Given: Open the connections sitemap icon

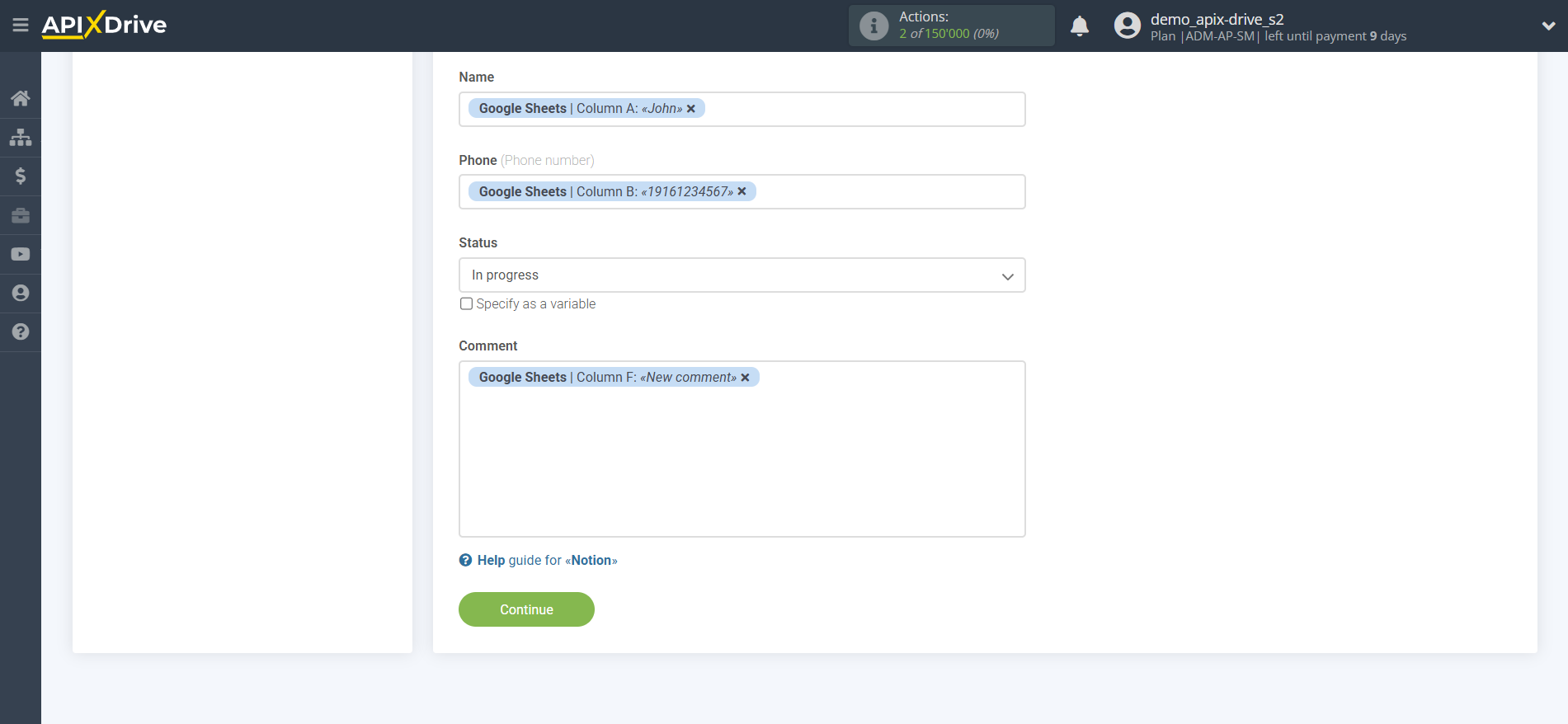Looking at the screenshot, I should click(x=21, y=137).
